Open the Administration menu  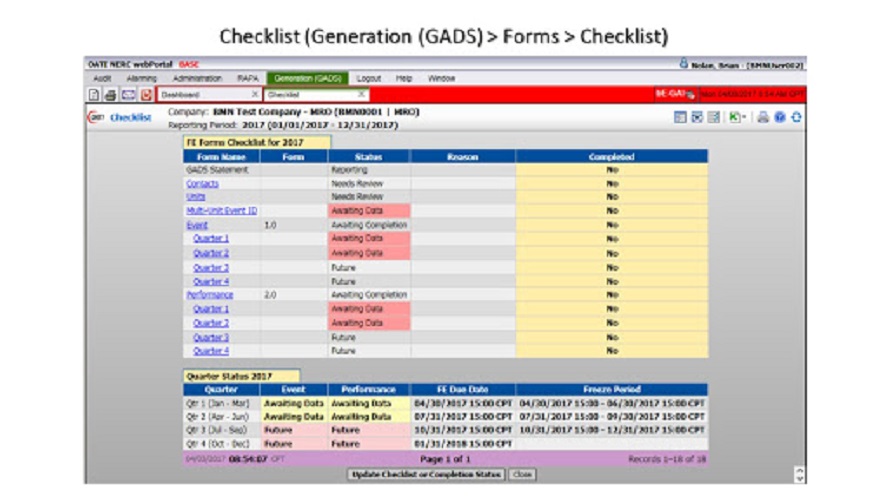pos(197,78)
